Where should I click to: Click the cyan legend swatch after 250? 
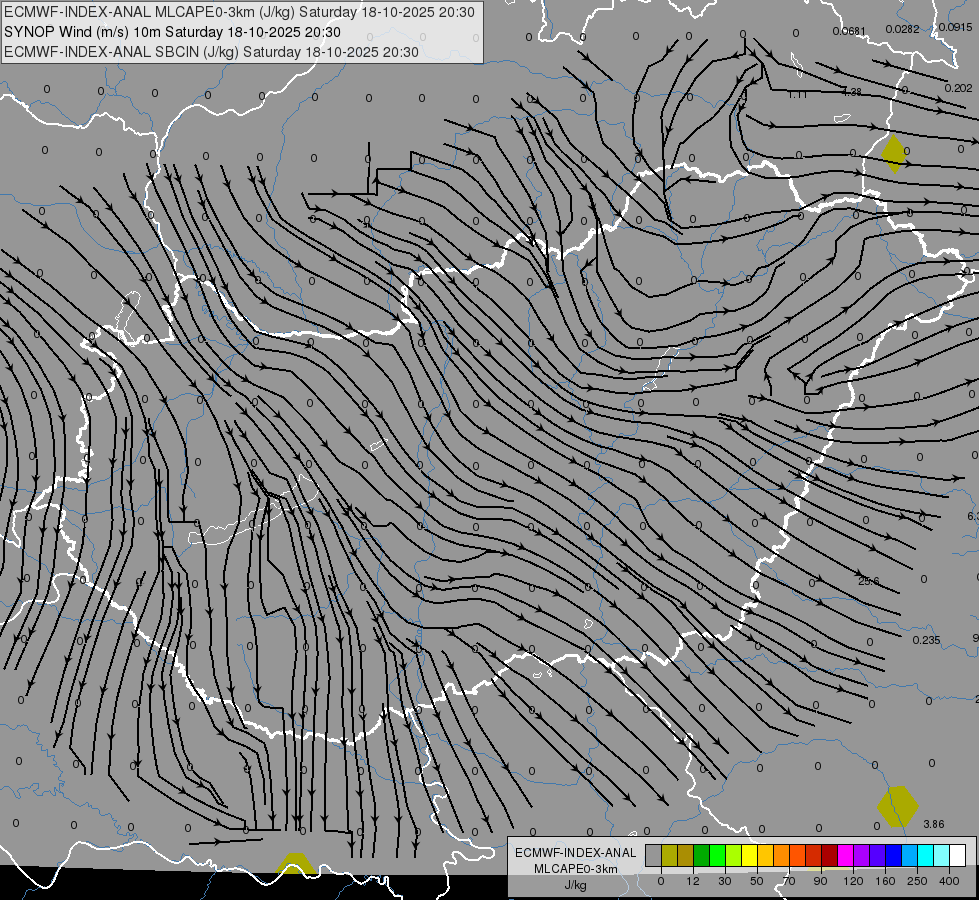(927, 855)
